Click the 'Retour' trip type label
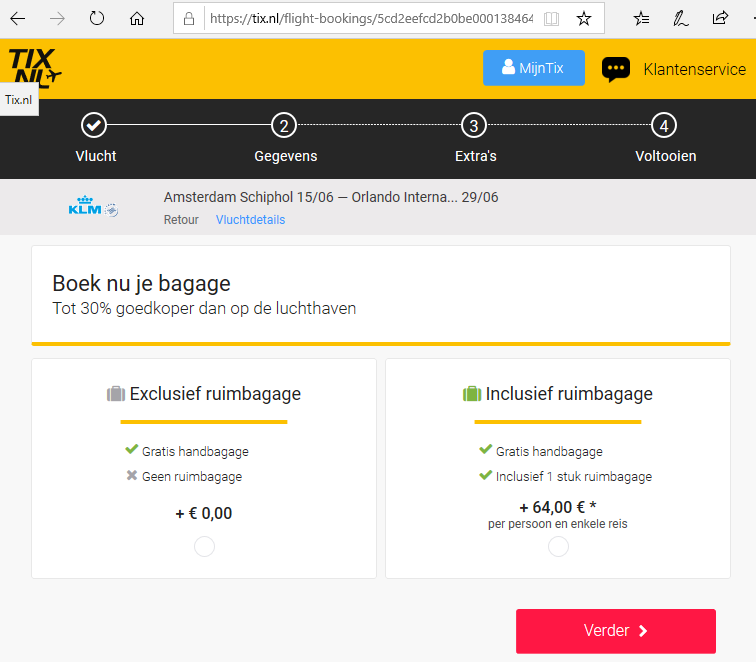This screenshot has width=756, height=662. coord(181,220)
